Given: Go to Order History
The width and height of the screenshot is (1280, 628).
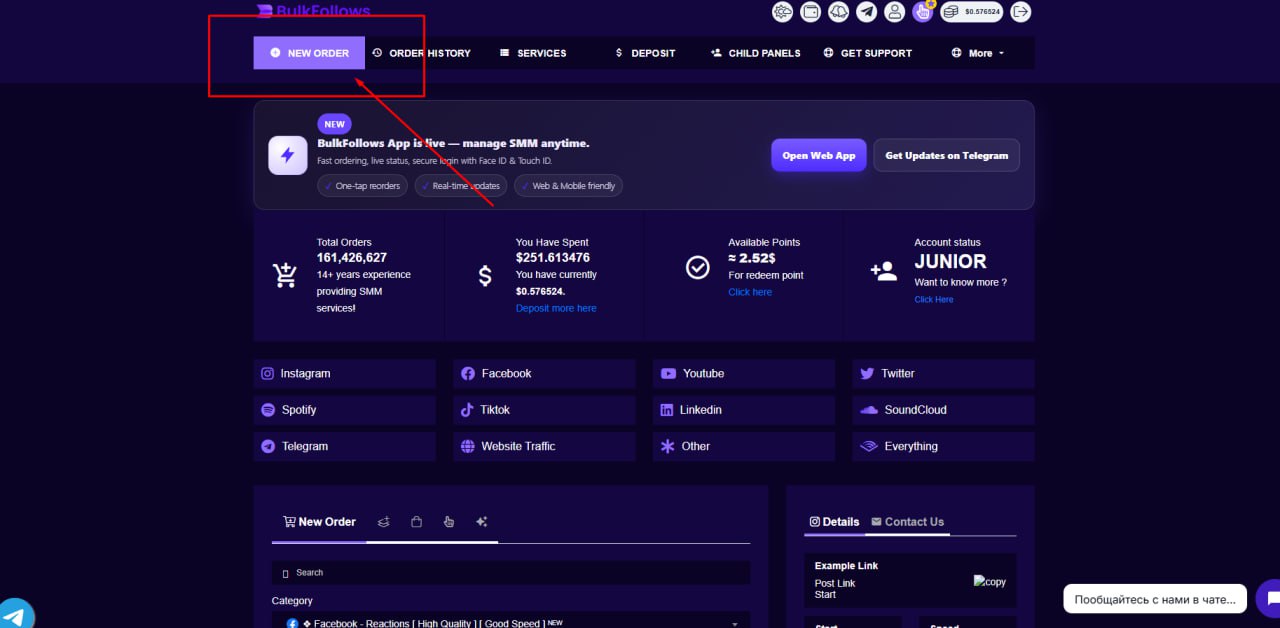Looking at the screenshot, I should point(421,53).
